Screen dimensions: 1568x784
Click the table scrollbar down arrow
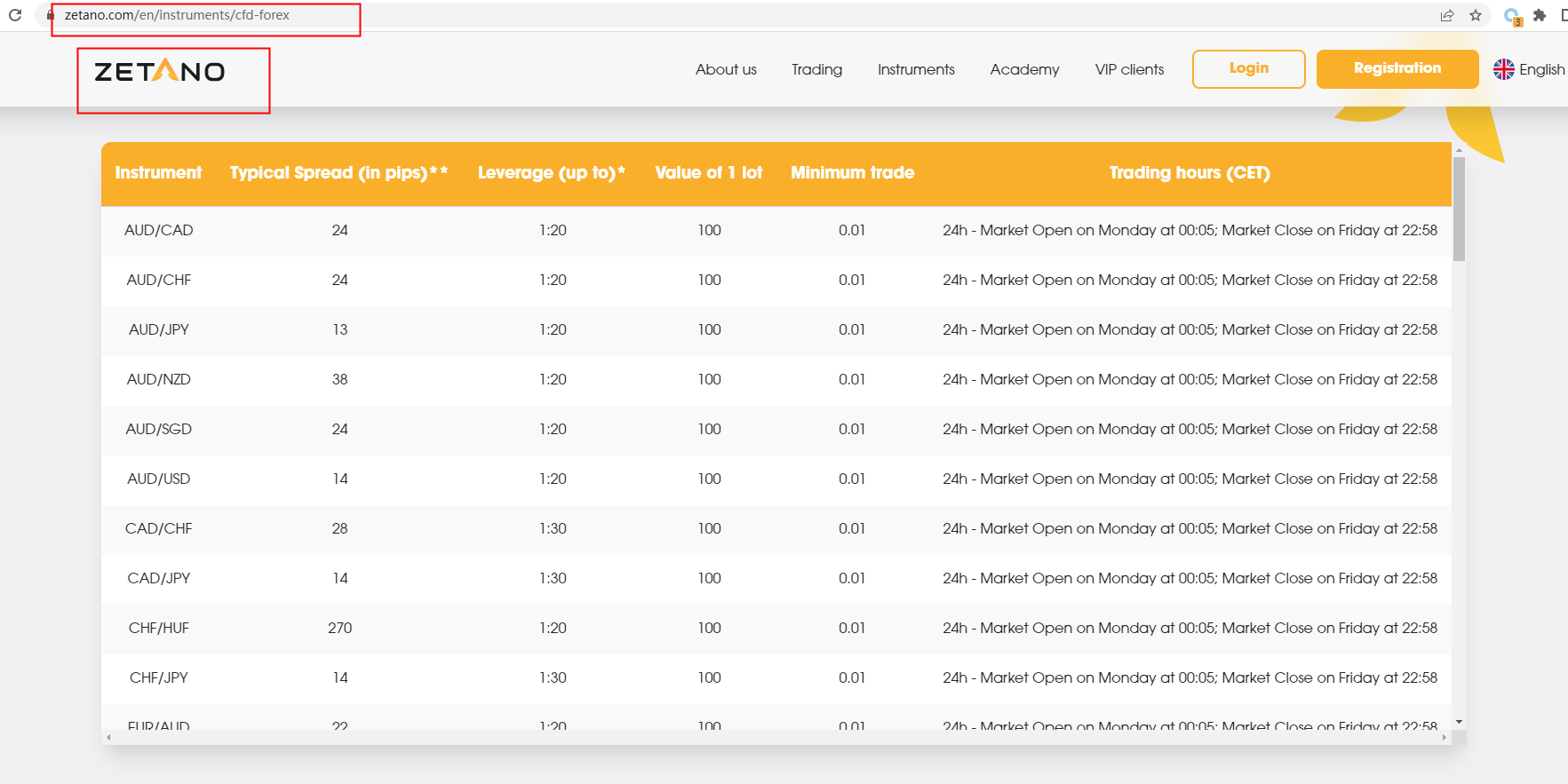[1459, 722]
